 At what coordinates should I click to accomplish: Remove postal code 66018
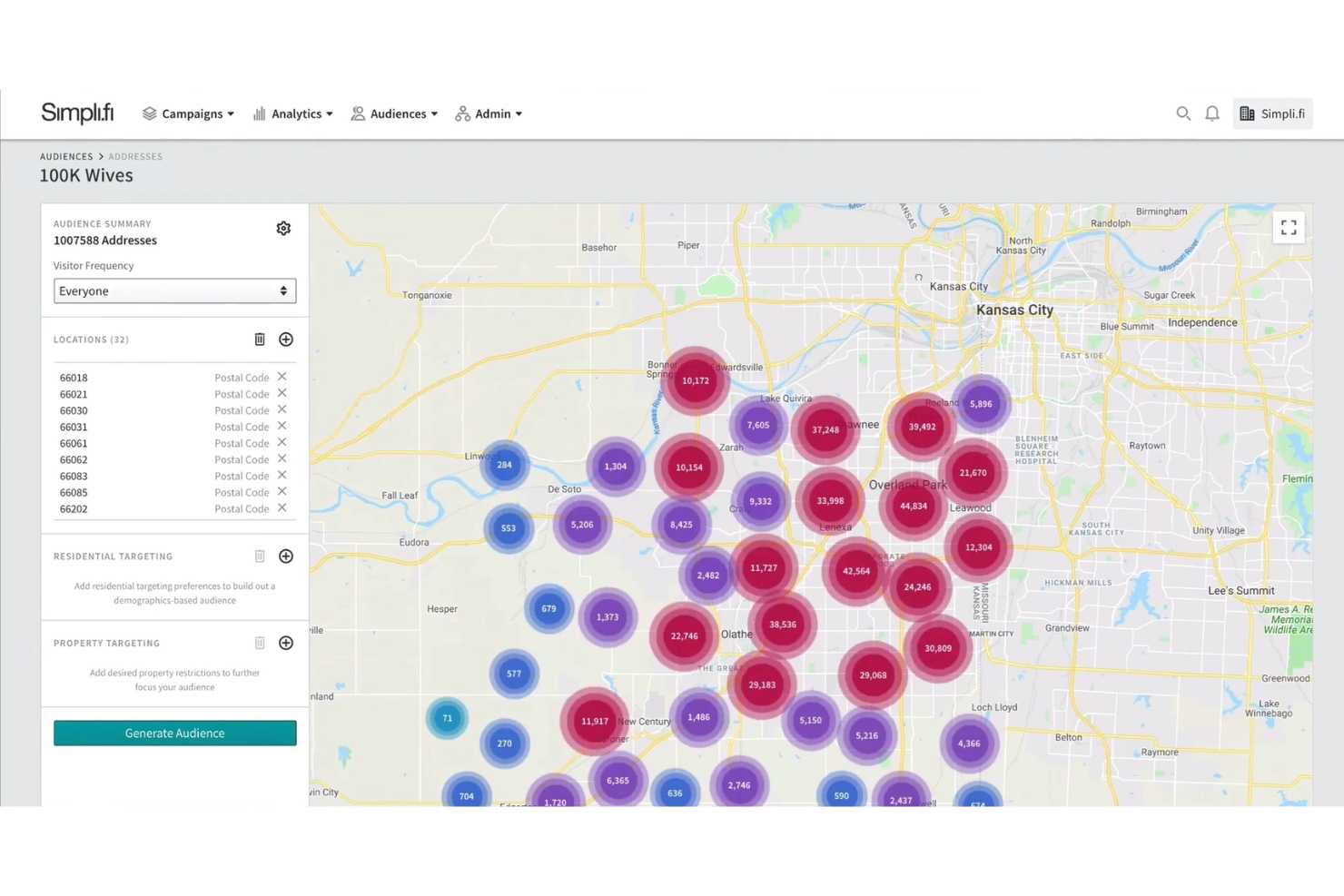[x=282, y=377]
